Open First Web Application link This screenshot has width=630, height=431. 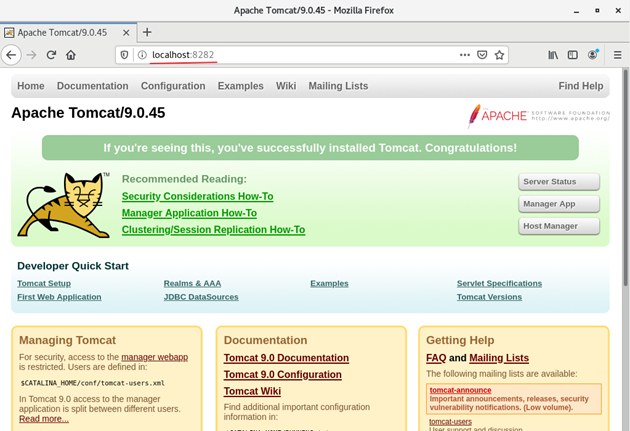pos(59,297)
